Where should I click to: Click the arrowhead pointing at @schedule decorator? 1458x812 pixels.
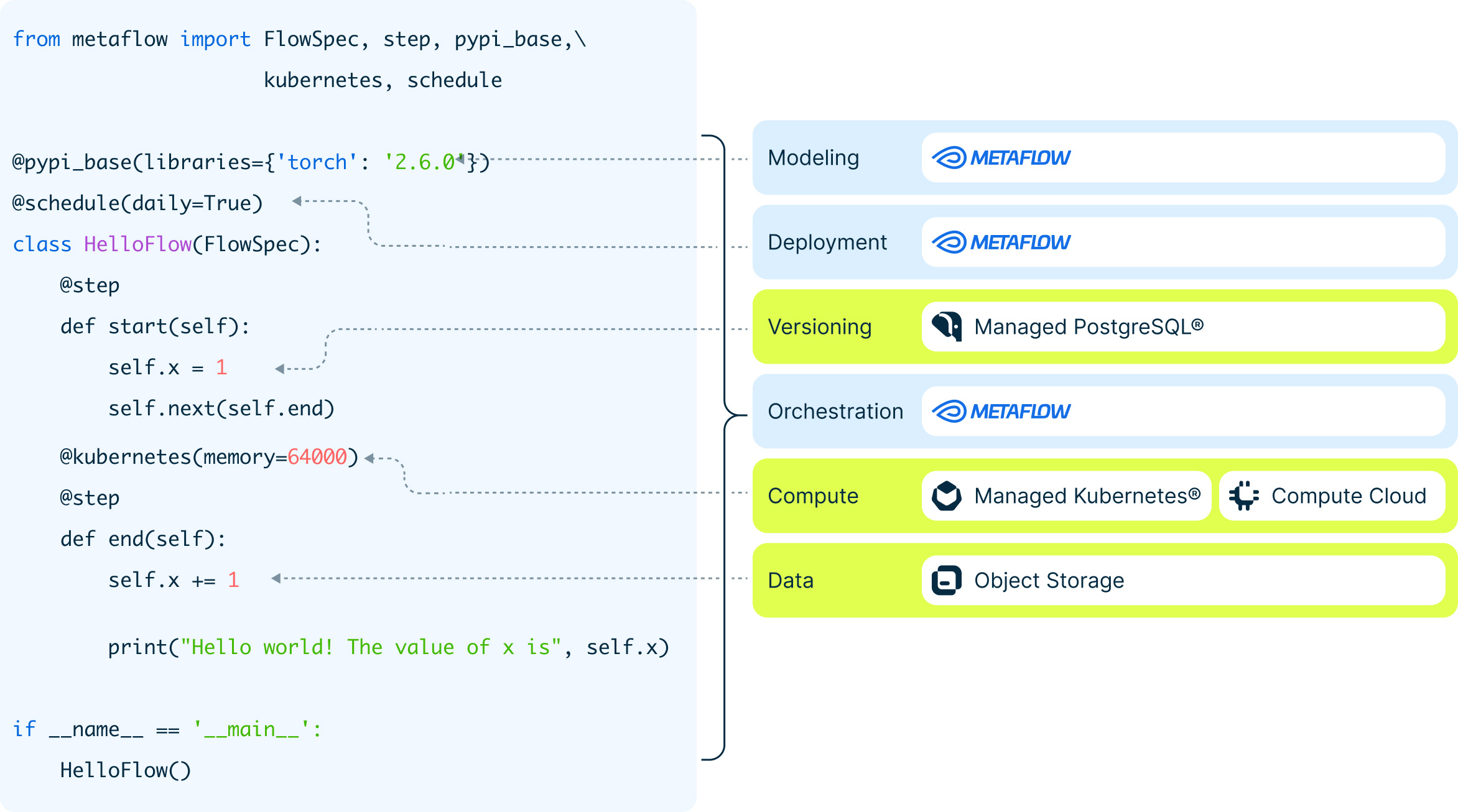(297, 201)
